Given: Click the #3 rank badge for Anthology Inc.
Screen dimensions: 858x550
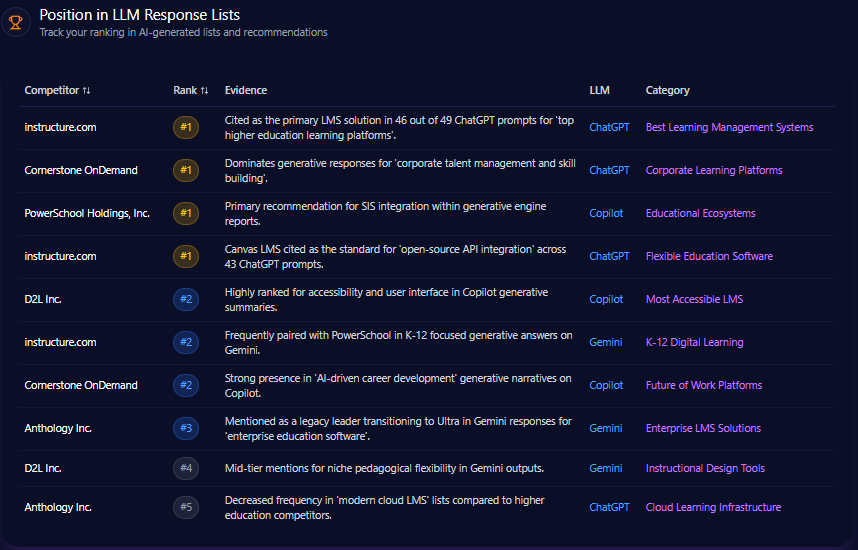Looking at the screenshot, I should click(x=185, y=428).
